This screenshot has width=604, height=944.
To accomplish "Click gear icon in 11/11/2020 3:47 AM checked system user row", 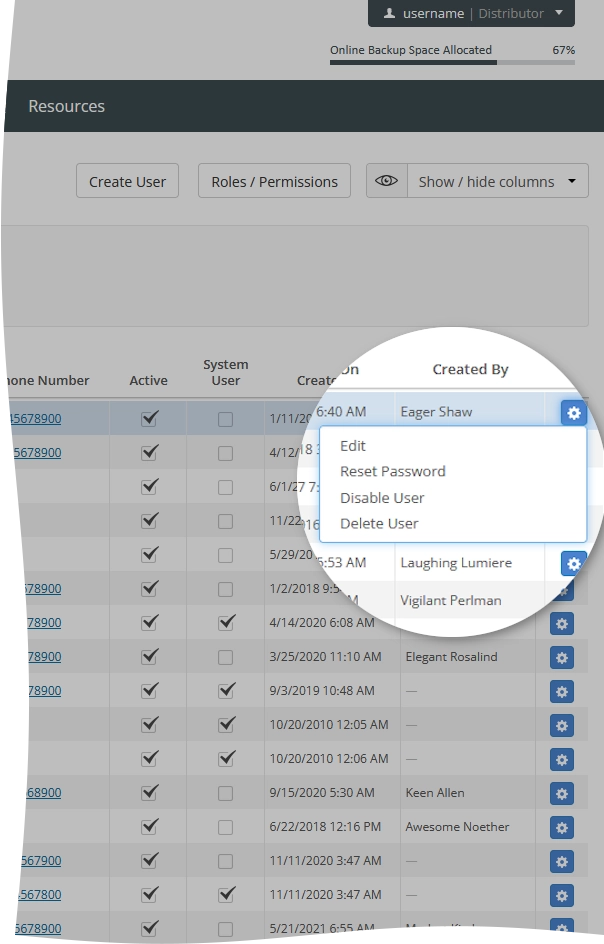I will (x=562, y=896).
